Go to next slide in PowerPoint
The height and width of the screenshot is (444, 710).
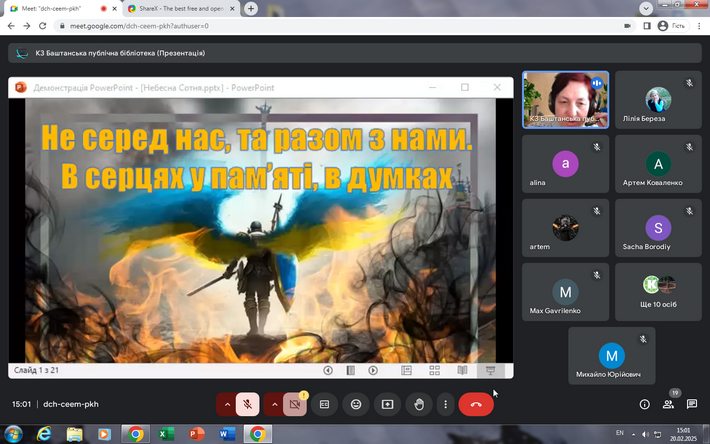373,370
